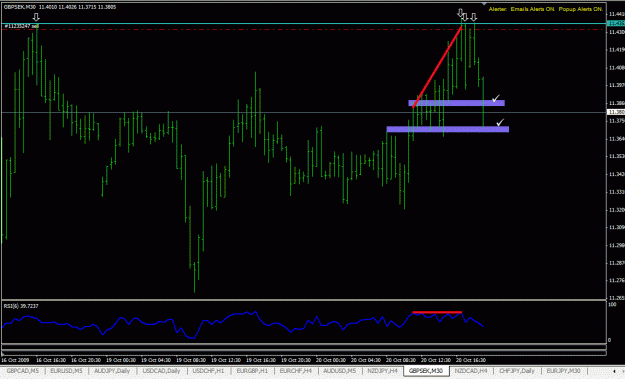This screenshot has width=625, height=379.
Task: Click the 19 Oct 08:30 time label
Action: coord(191,360)
